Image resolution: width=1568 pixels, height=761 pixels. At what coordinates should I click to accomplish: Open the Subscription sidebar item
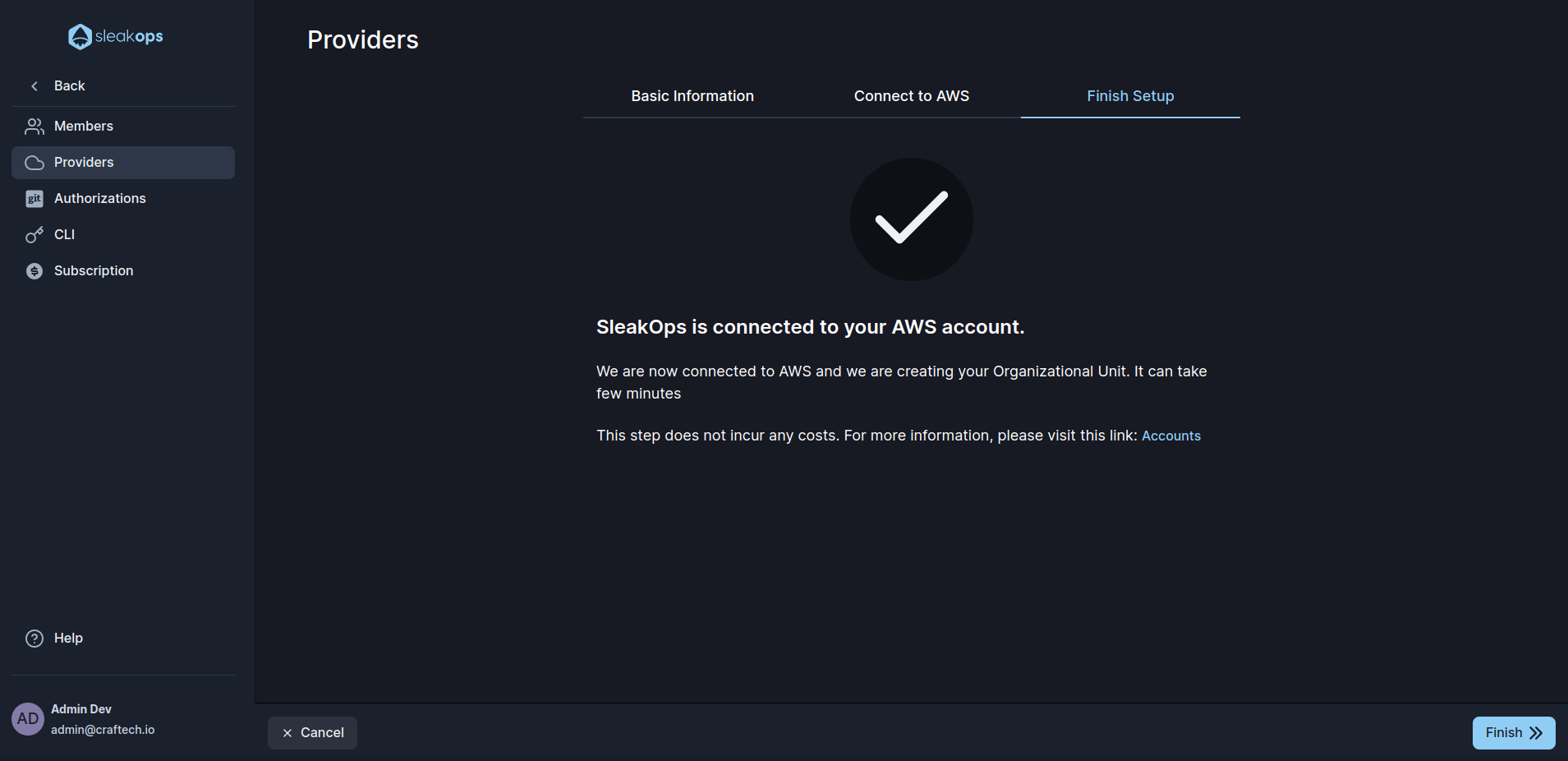point(123,271)
